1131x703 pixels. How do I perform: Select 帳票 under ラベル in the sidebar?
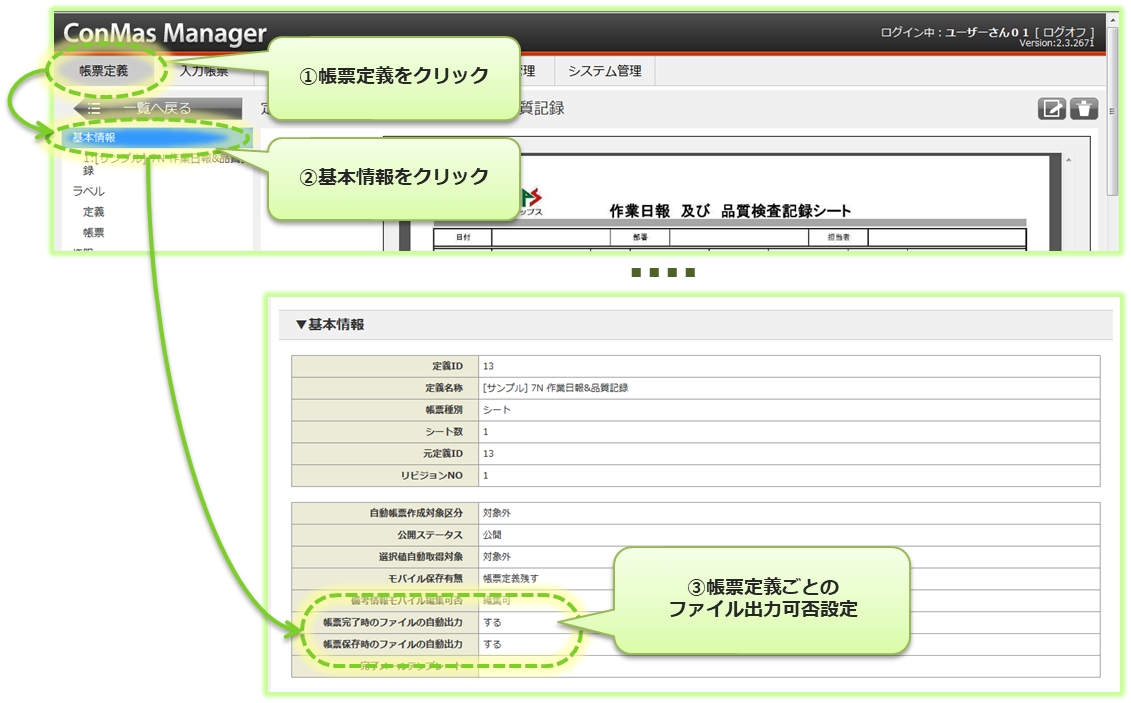pyautogui.click(x=94, y=233)
